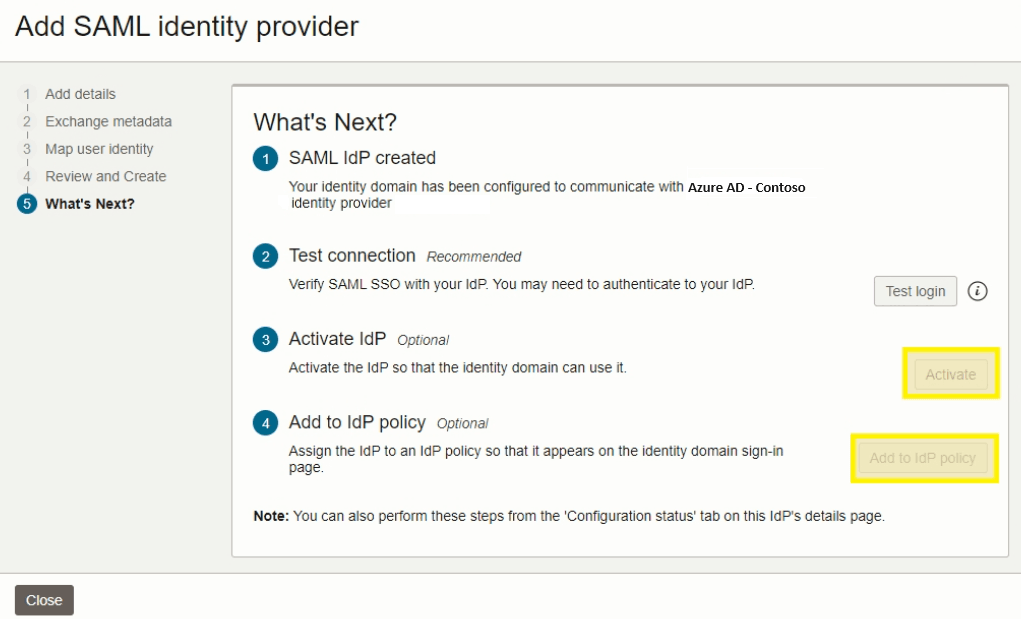Viewport: 1021px width, 619px height.
Task: Click the SAML IdP created heading
Action: point(362,158)
